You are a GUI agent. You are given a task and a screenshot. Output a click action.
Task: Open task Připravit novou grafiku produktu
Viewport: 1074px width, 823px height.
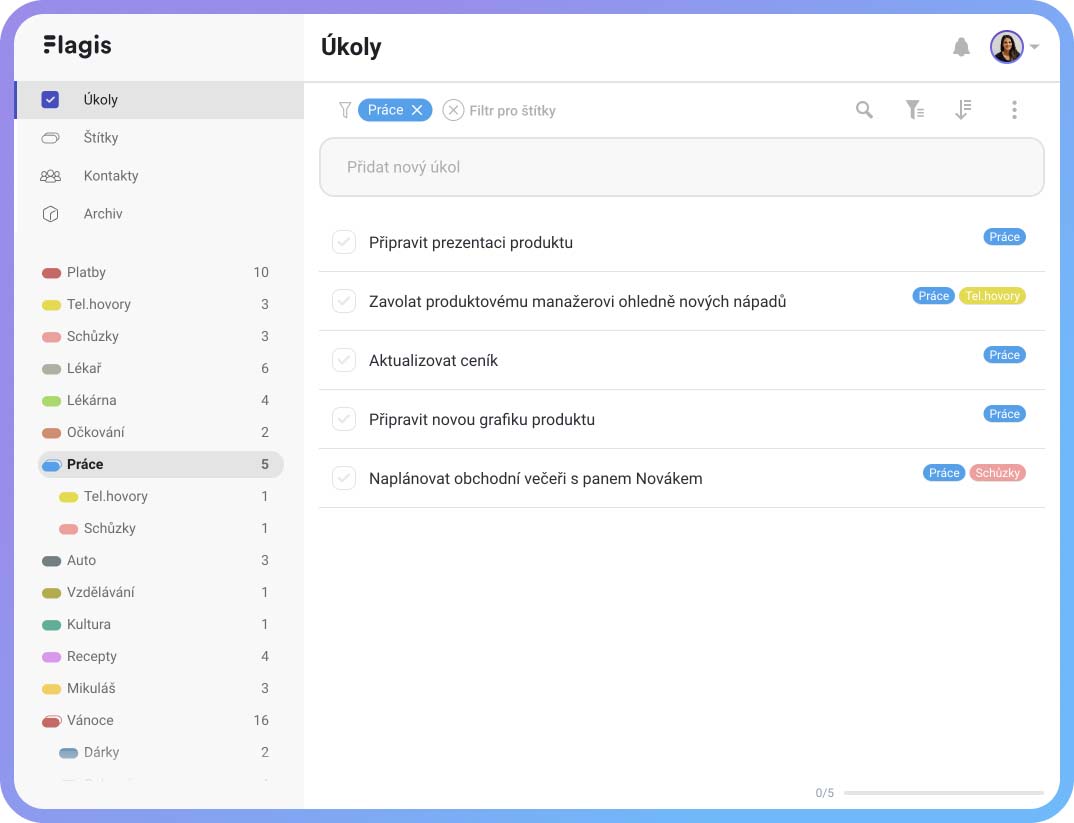pyautogui.click(x=482, y=419)
